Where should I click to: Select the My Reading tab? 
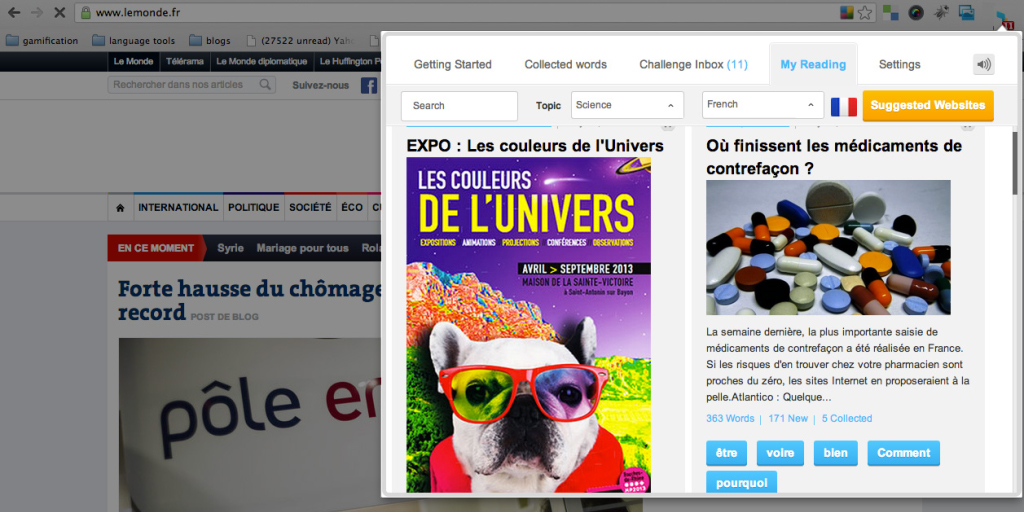(813, 65)
